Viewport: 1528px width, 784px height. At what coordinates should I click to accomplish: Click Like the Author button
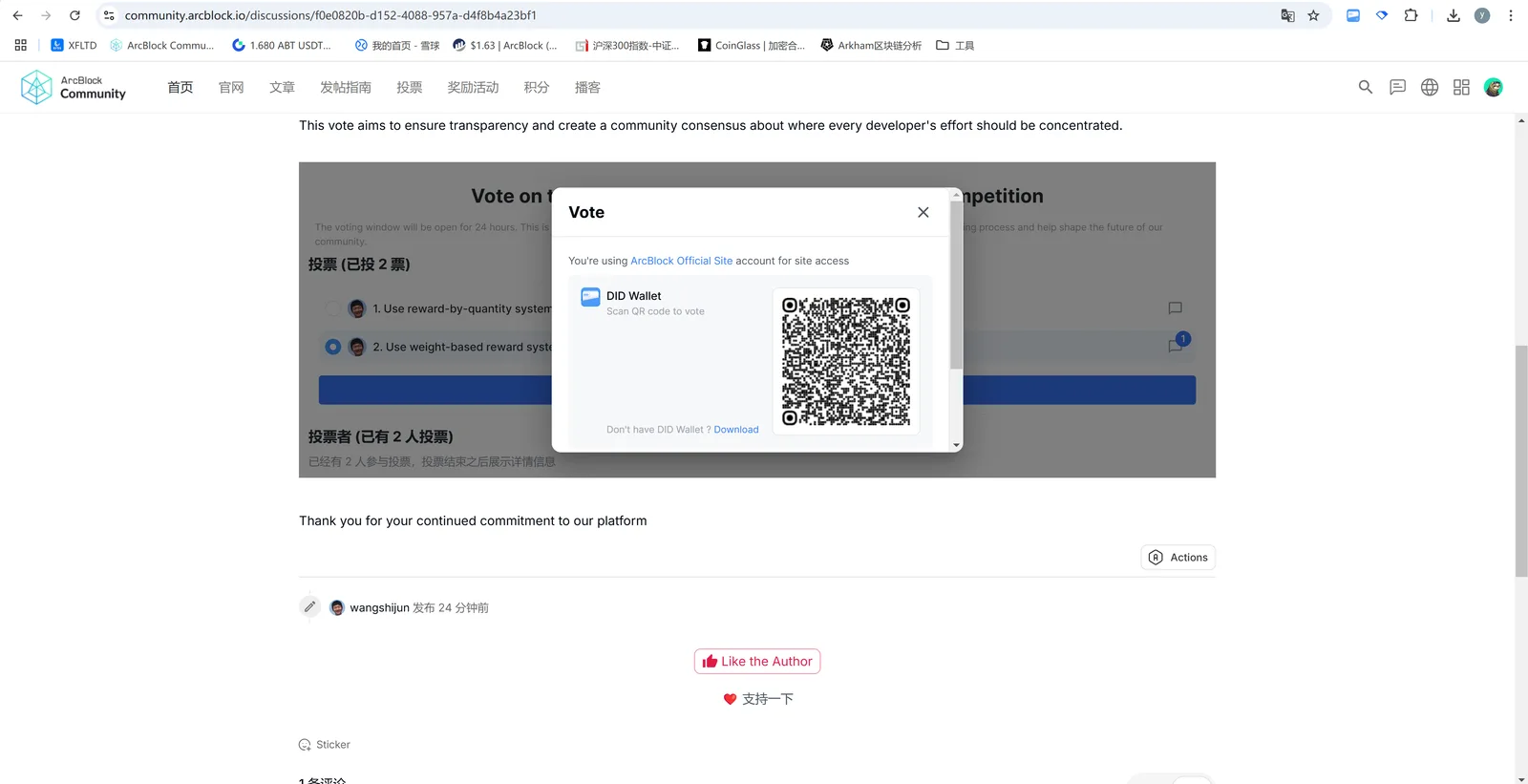(x=757, y=662)
